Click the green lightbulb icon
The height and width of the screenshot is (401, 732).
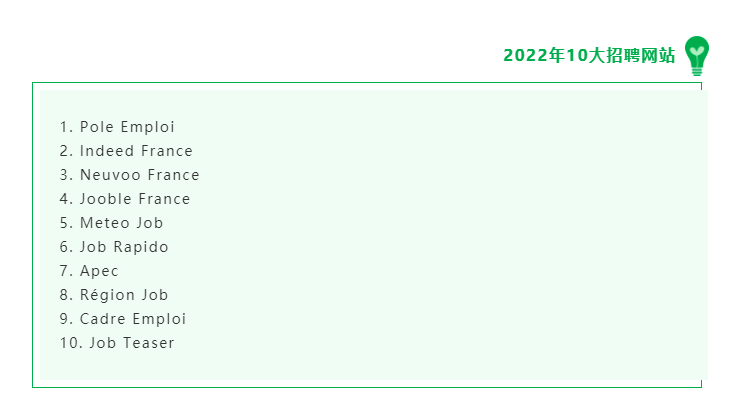[x=697, y=56]
